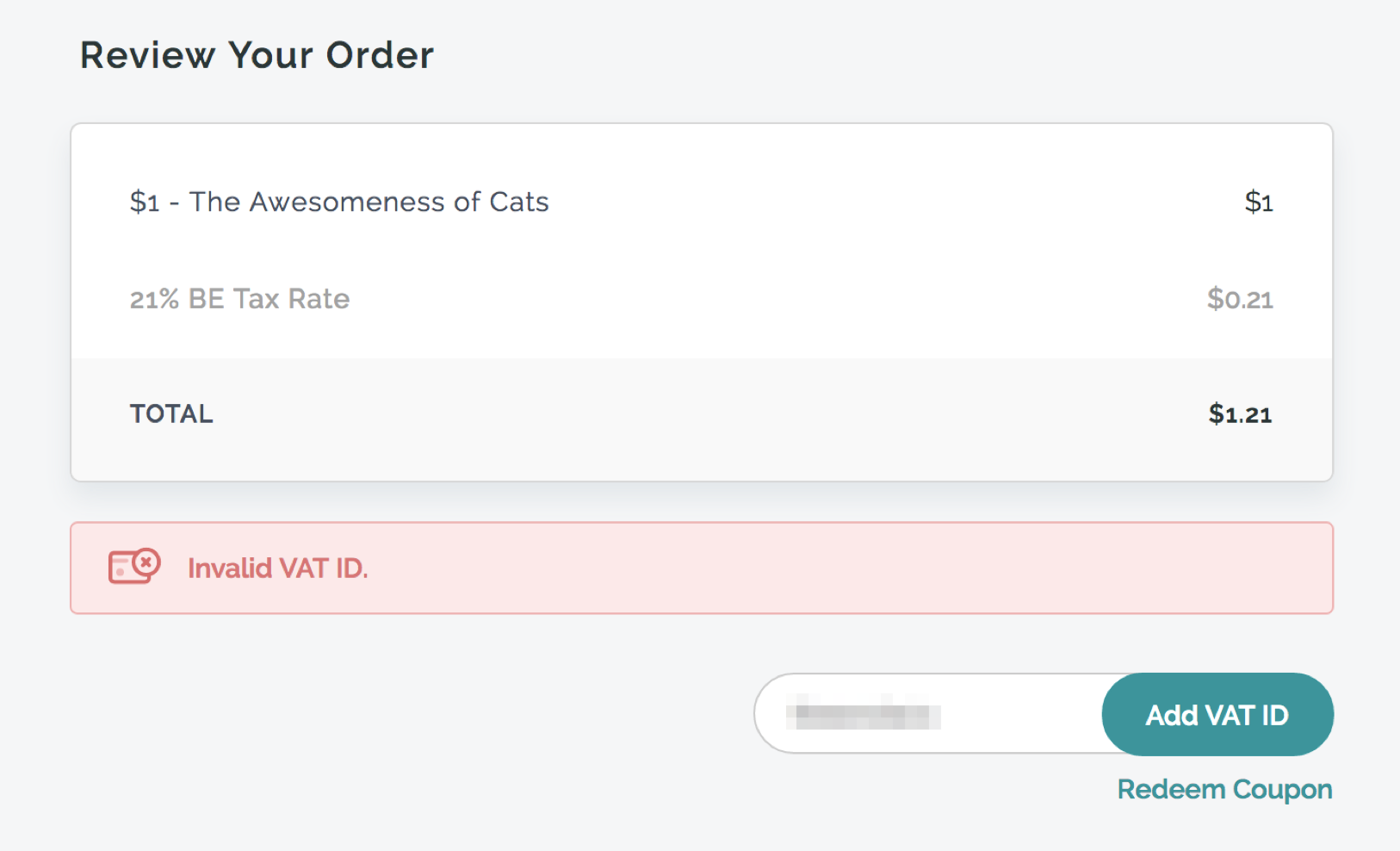Click the grey total row background
Screen dimensions: 1400x851
[702, 419]
